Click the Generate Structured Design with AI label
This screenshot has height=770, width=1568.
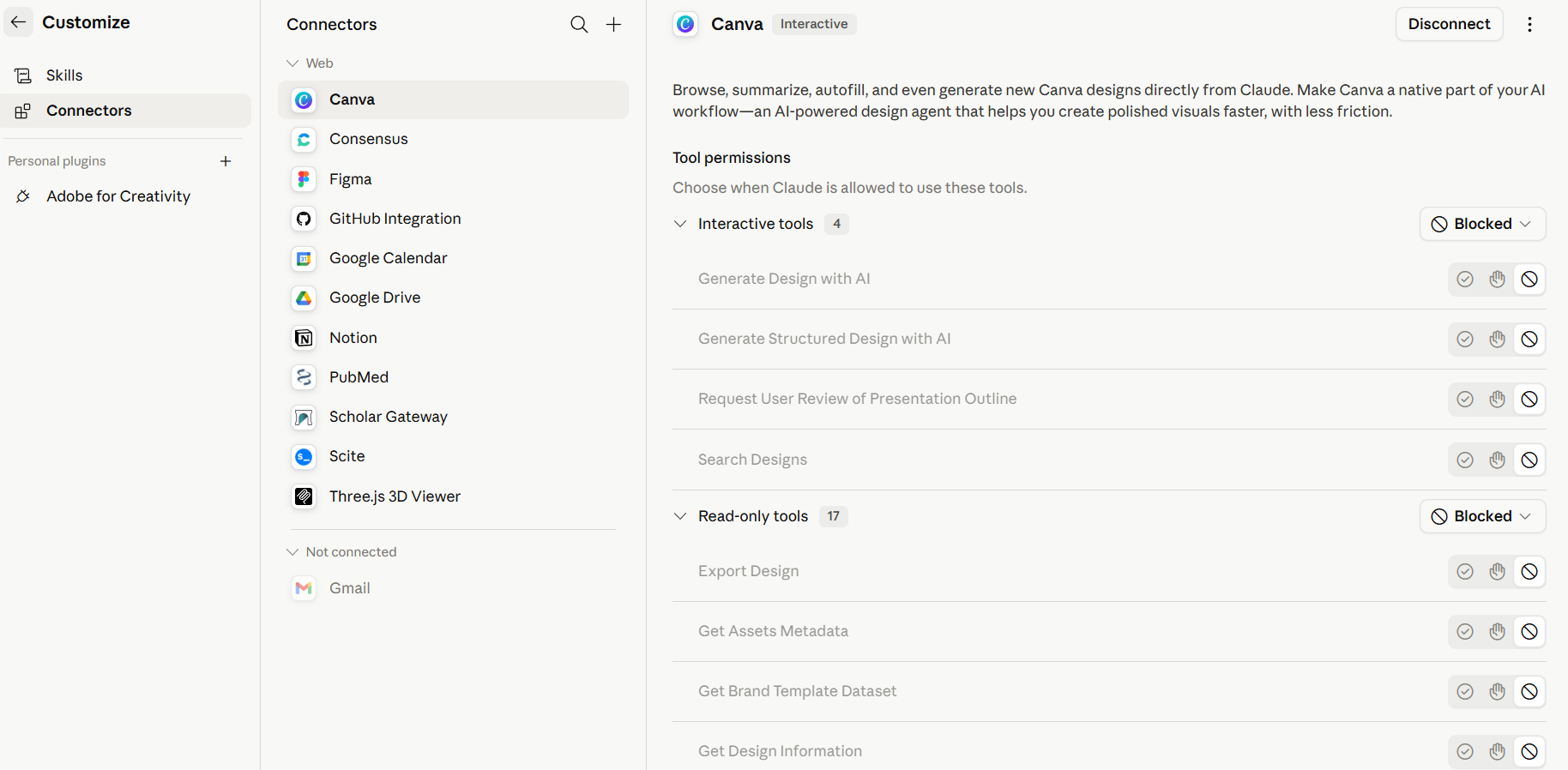click(x=824, y=339)
